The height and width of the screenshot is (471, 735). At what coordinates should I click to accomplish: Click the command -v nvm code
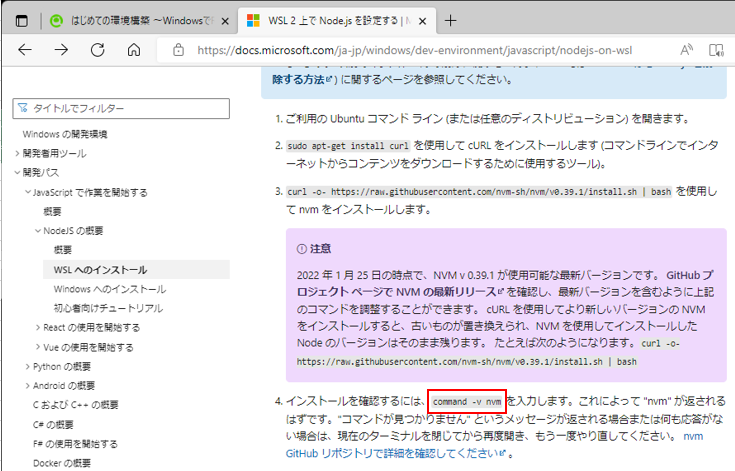click(x=467, y=402)
